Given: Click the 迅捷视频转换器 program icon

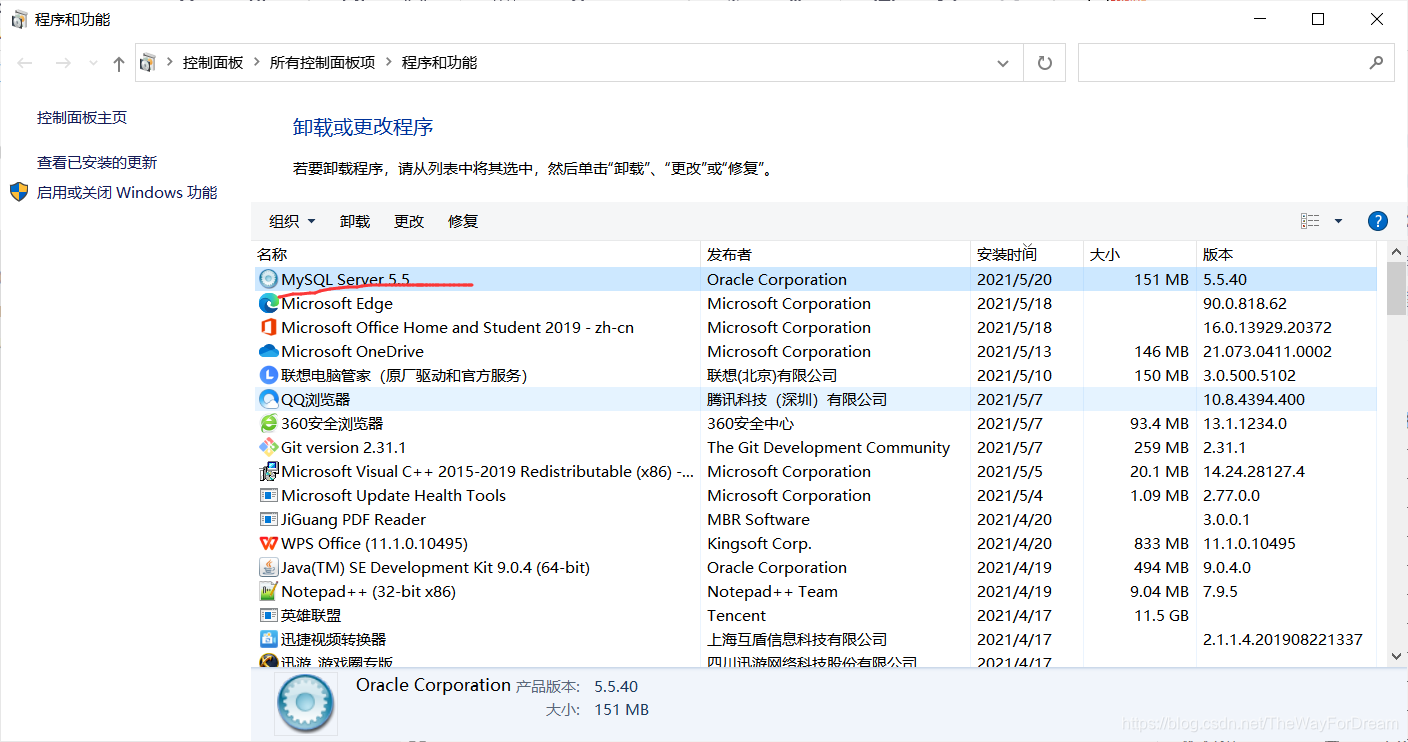Looking at the screenshot, I should [x=268, y=639].
